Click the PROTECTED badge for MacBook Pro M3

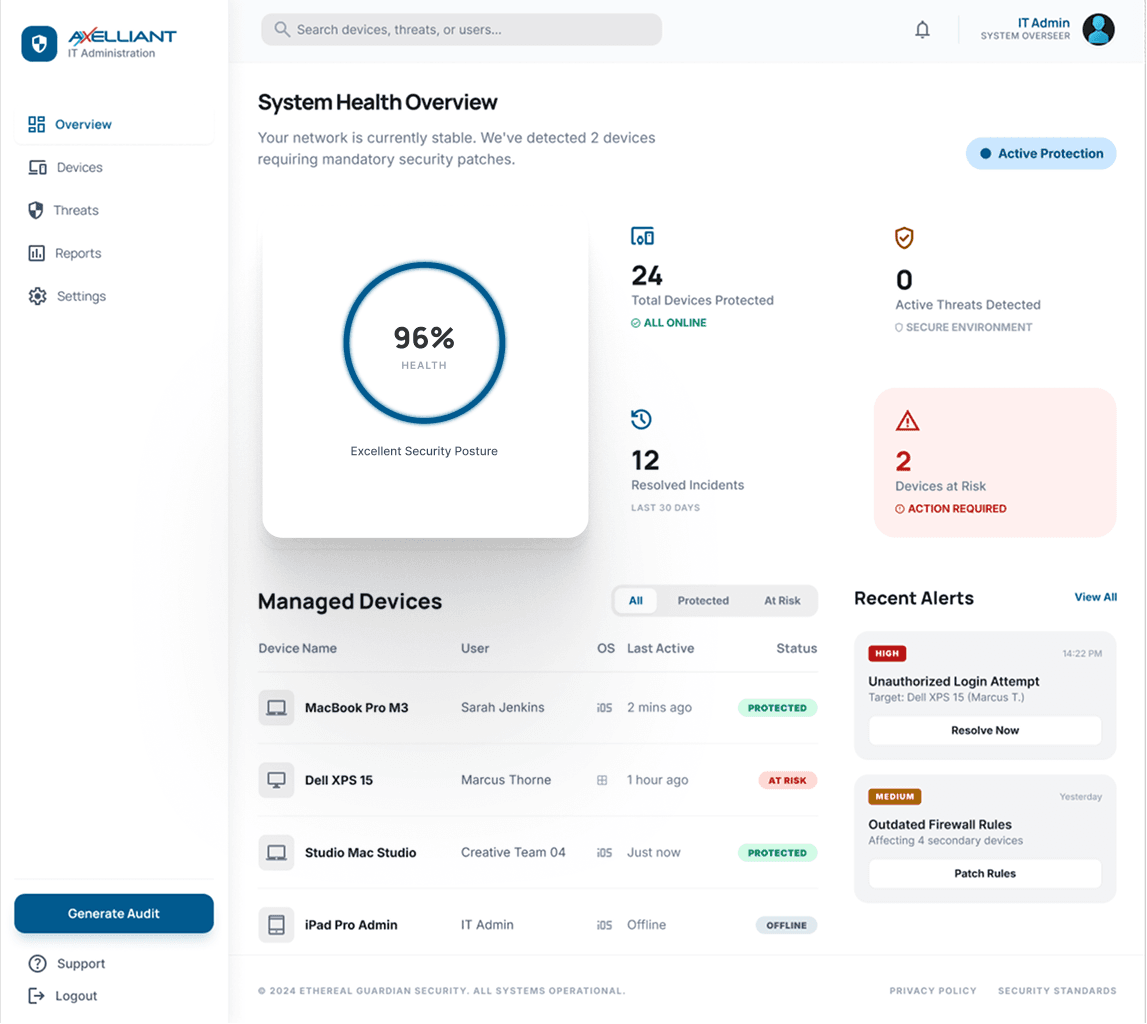pyautogui.click(x=777, y=708)
